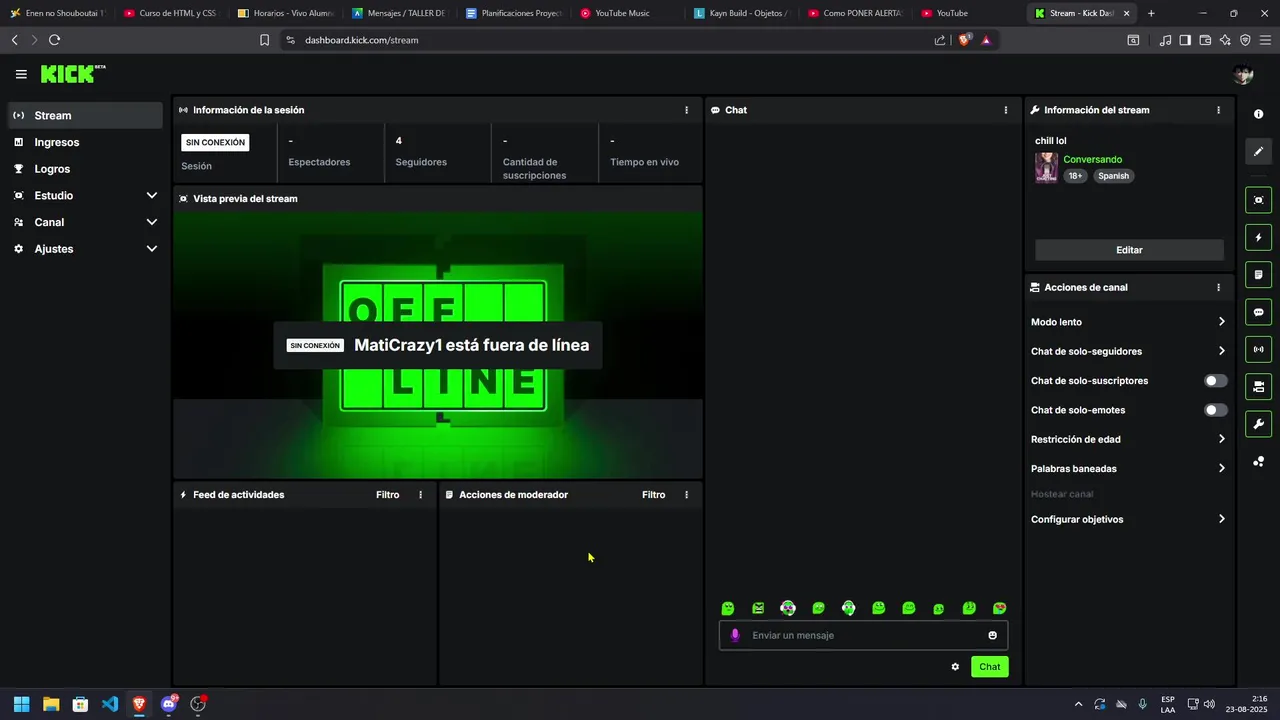Click the Brave Shields icon in the address bar
The width and height of the screenshot is (1280, 720).
pos(964,40)
